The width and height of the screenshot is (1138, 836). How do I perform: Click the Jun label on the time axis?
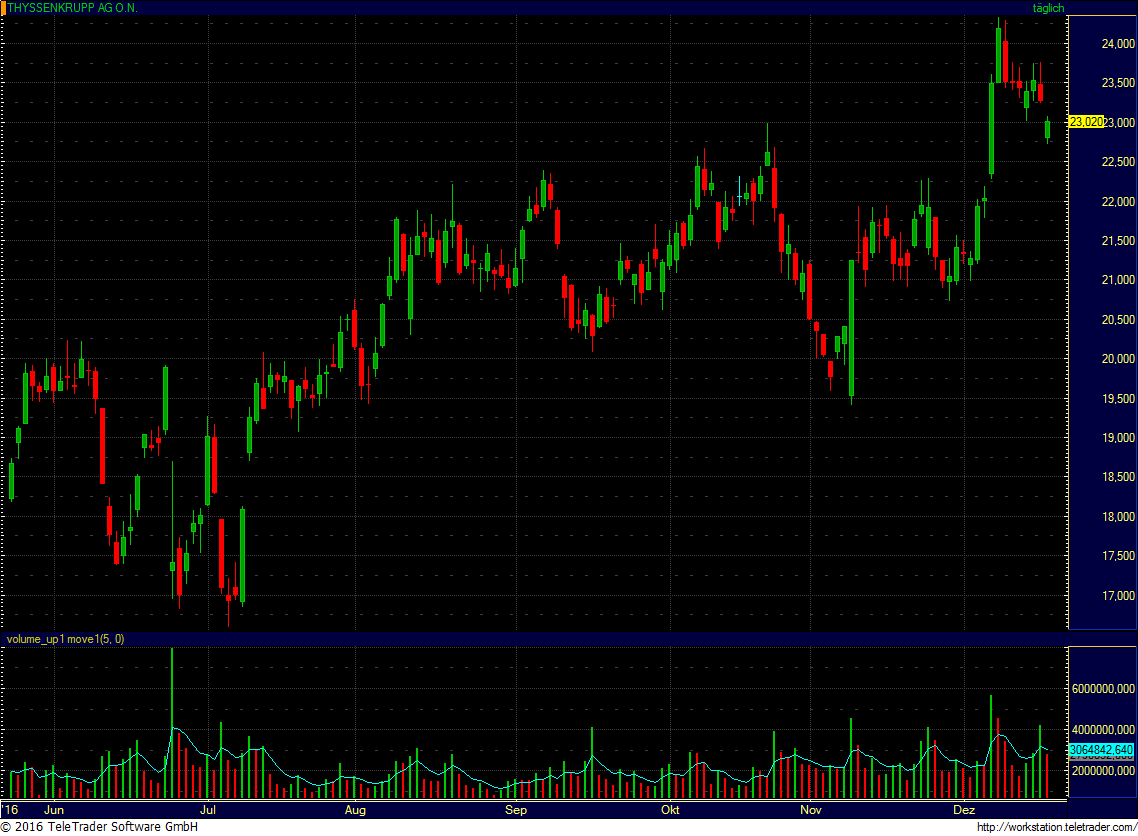[54, 810]
